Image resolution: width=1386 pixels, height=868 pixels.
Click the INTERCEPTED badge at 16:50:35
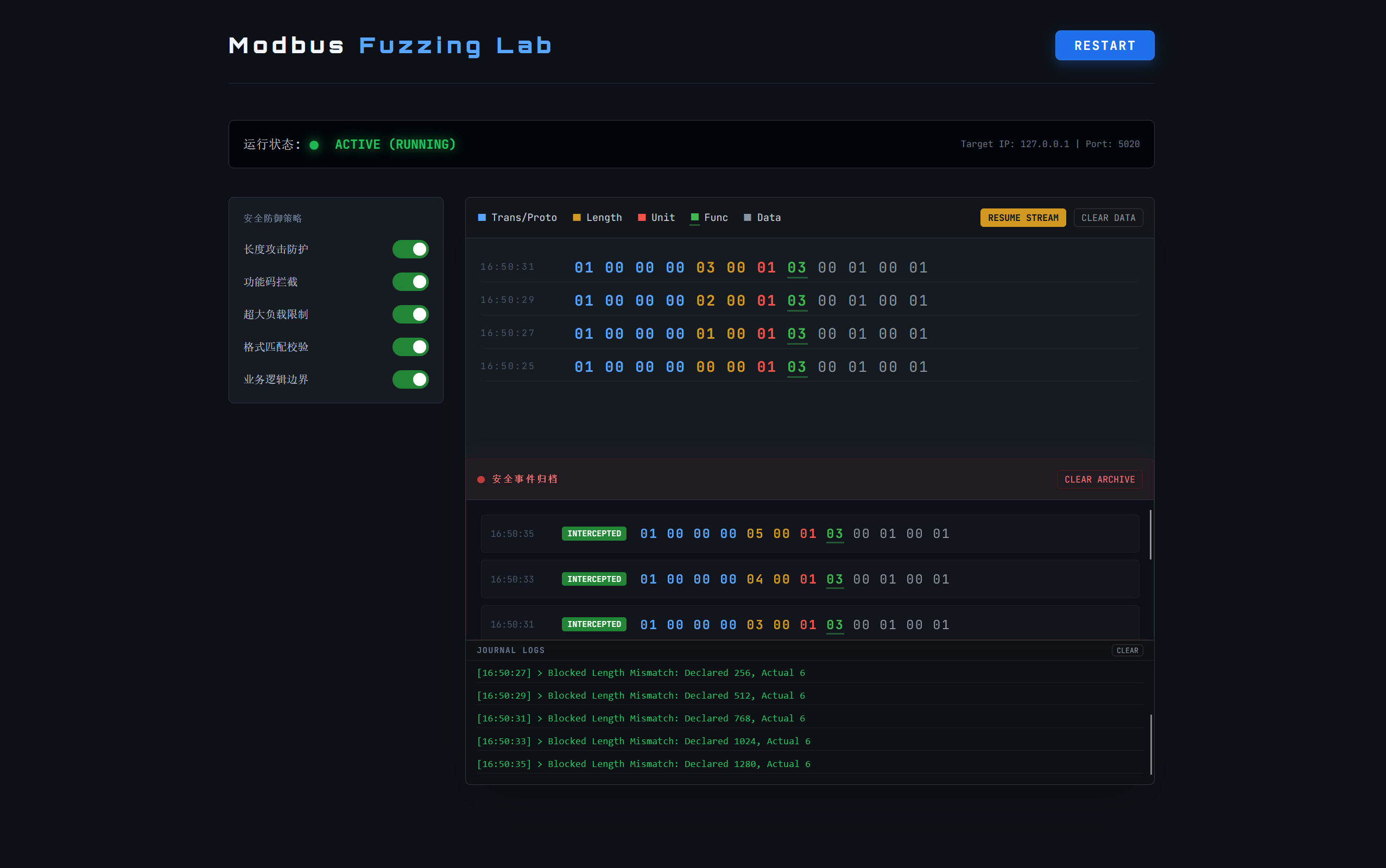coord(594,534)
